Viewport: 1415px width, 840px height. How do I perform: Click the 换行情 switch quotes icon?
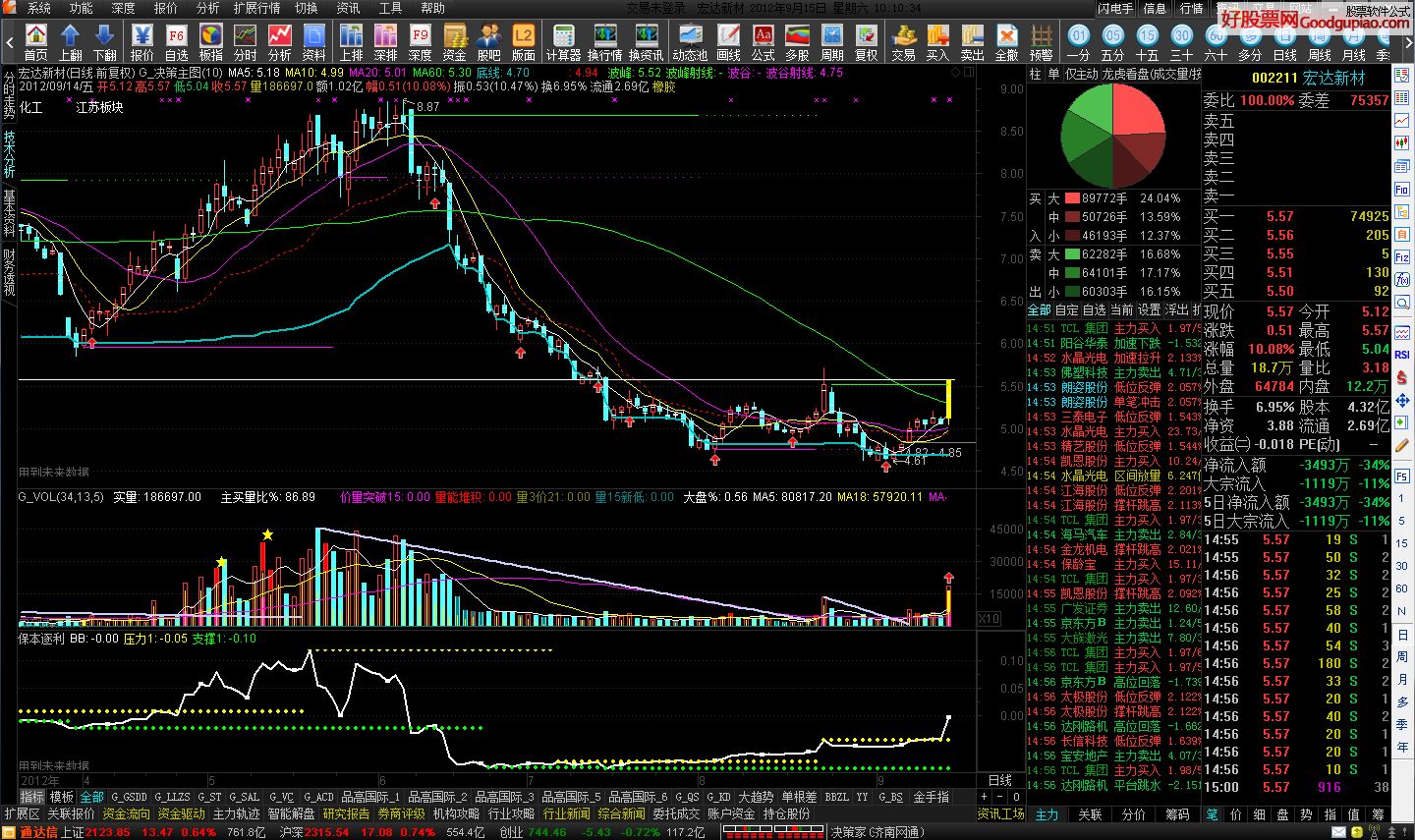[605, 42]
